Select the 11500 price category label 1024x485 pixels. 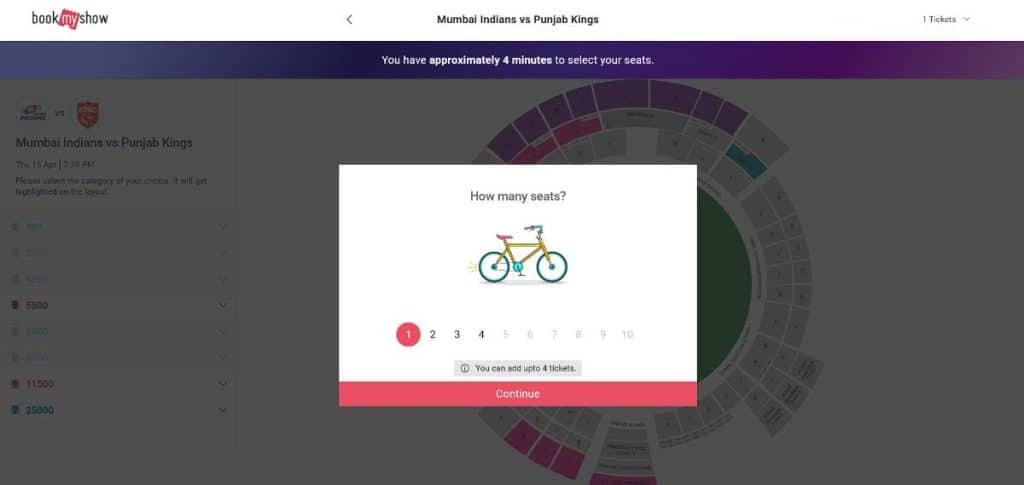point(41,384)
